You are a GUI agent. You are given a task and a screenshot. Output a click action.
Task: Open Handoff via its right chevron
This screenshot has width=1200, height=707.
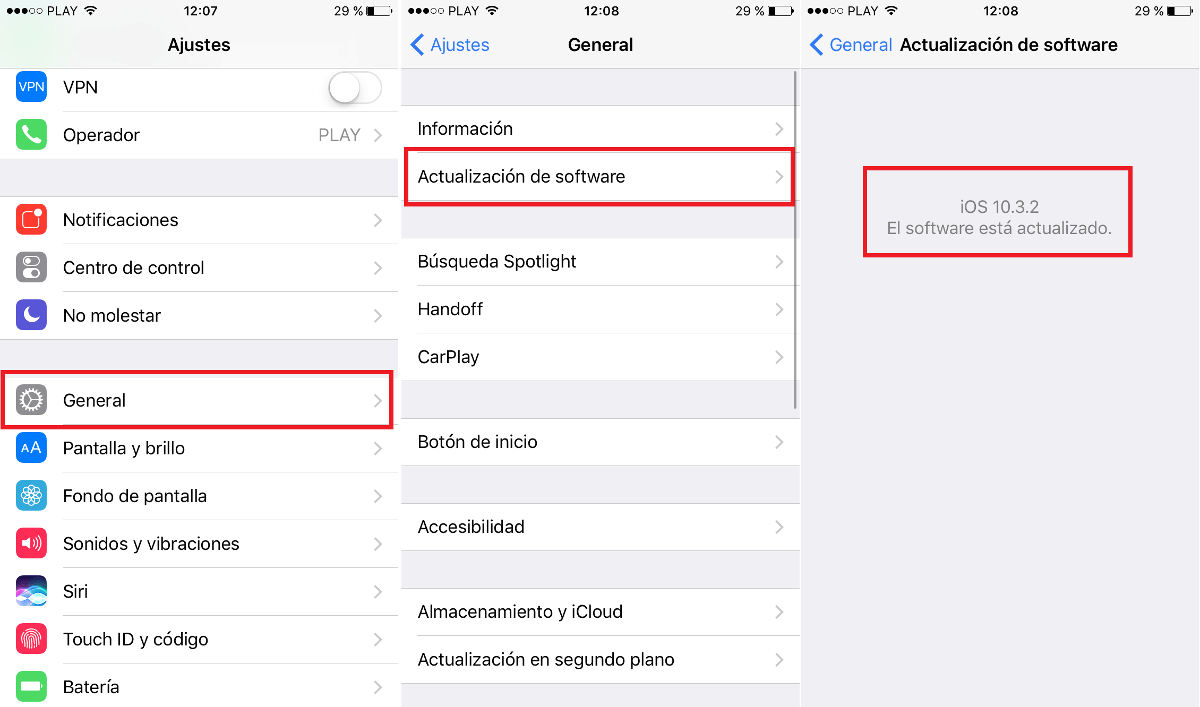[x=779, y=310]
